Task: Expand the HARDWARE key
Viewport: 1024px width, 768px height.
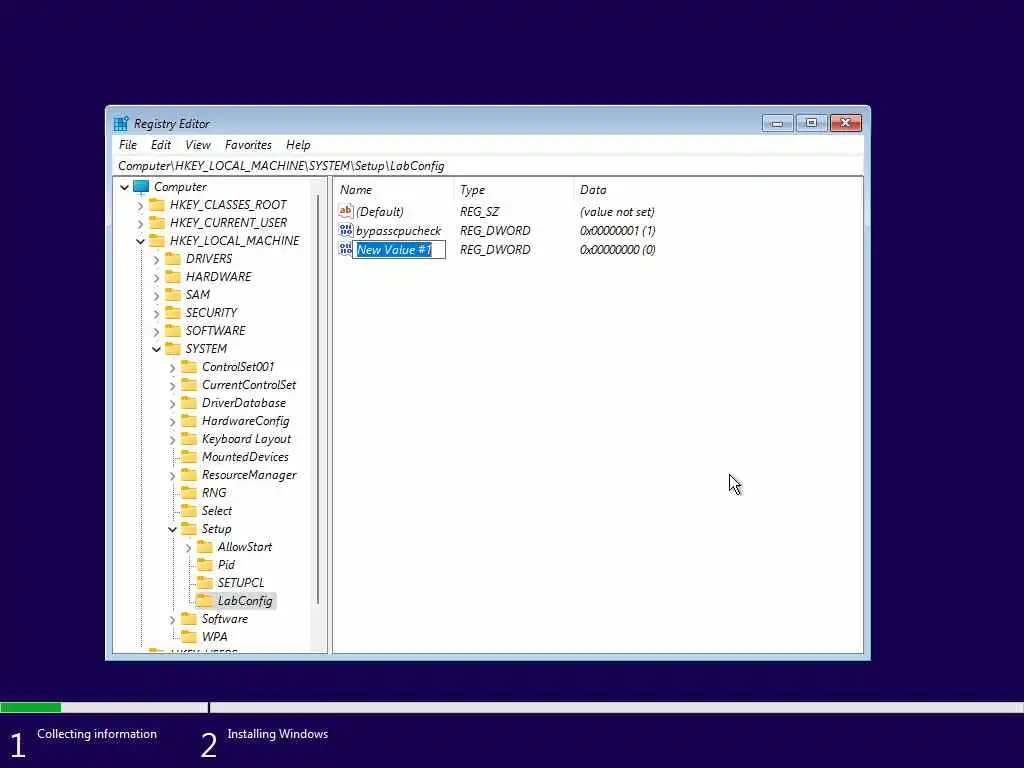Action: click(x=156, y=278)
